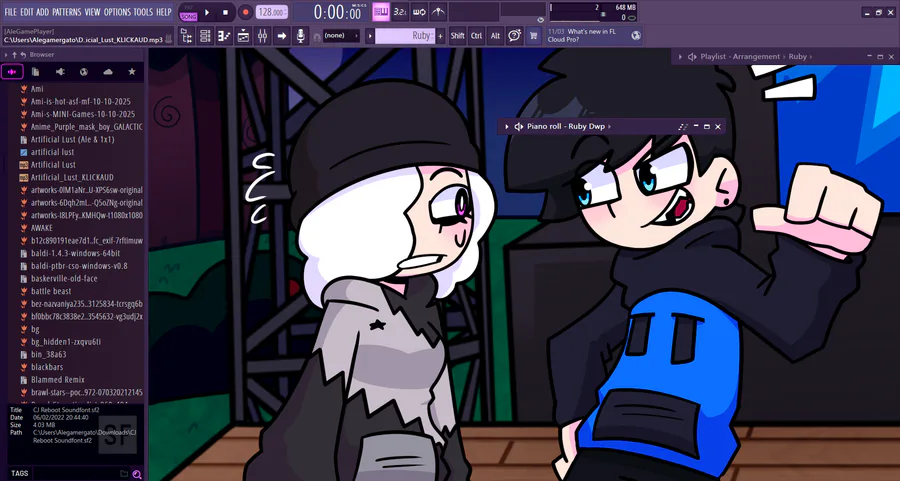Click the right-arrow toolbar icon
The height and width of the screenshot is (481, 900).
click(281, 36)
